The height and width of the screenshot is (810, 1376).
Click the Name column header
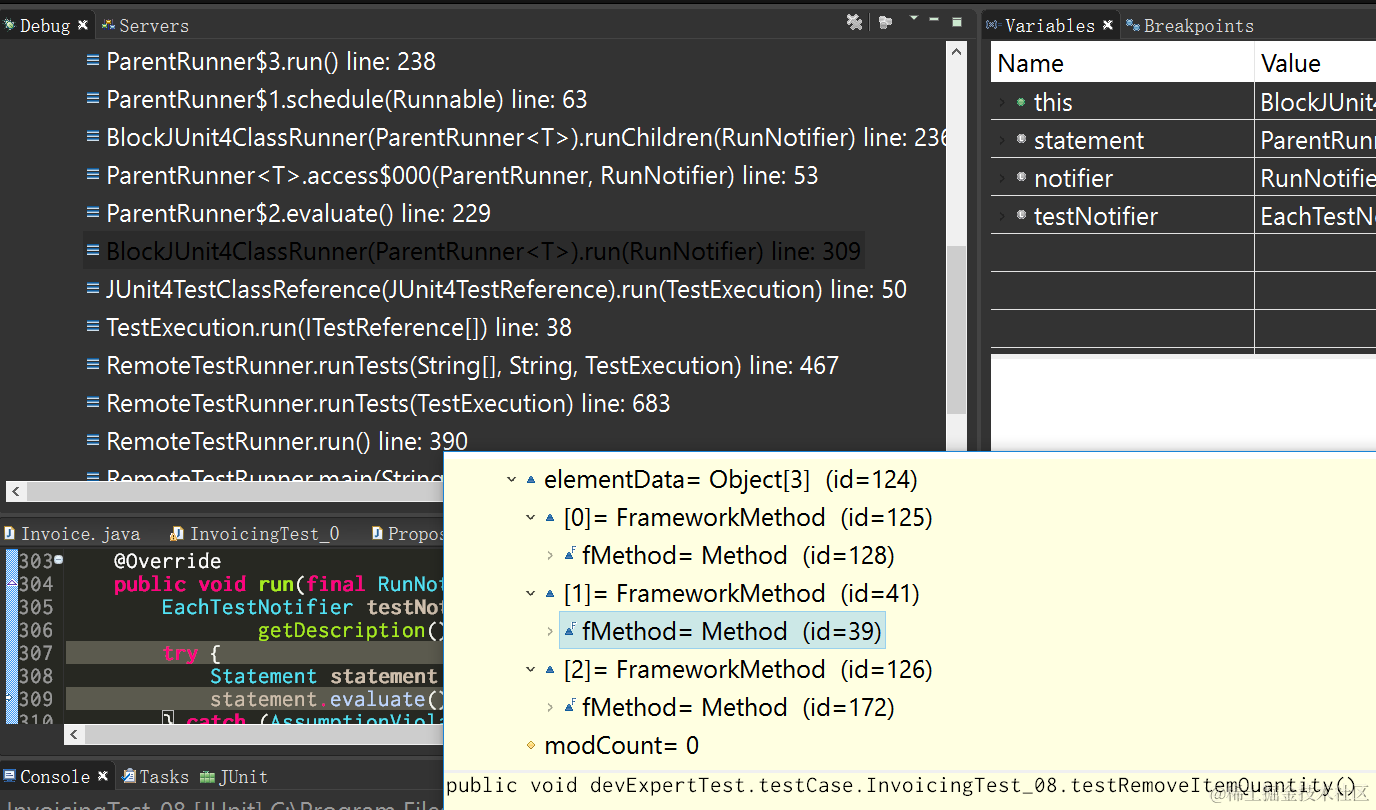pos(1123,64)
